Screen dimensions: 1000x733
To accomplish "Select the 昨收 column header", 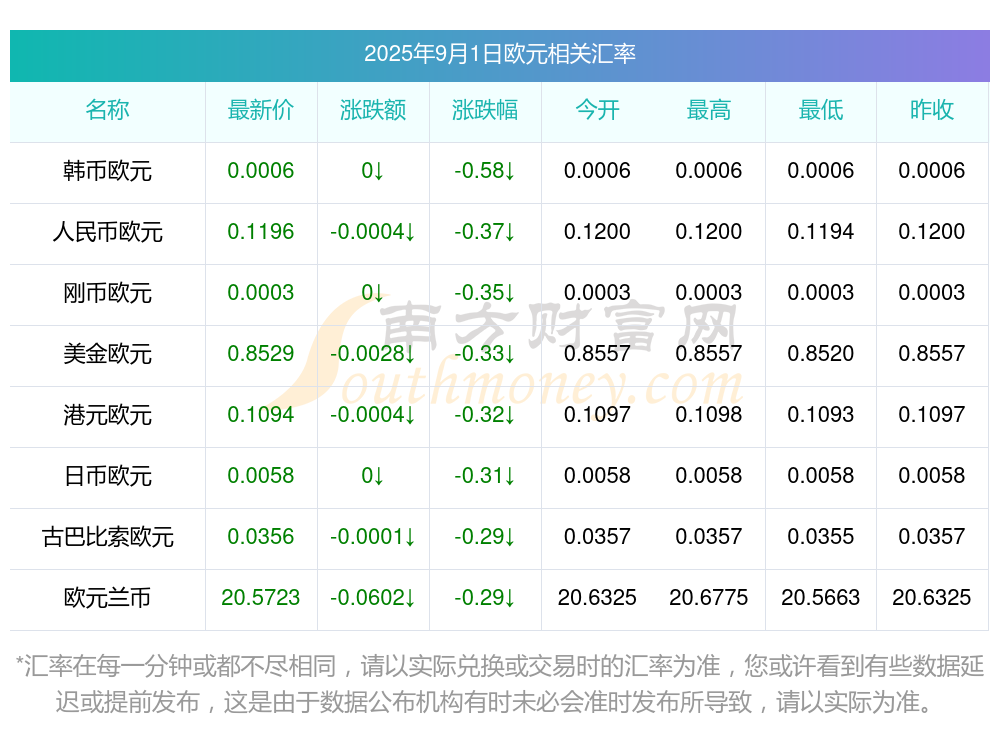I will click(932, 110).
